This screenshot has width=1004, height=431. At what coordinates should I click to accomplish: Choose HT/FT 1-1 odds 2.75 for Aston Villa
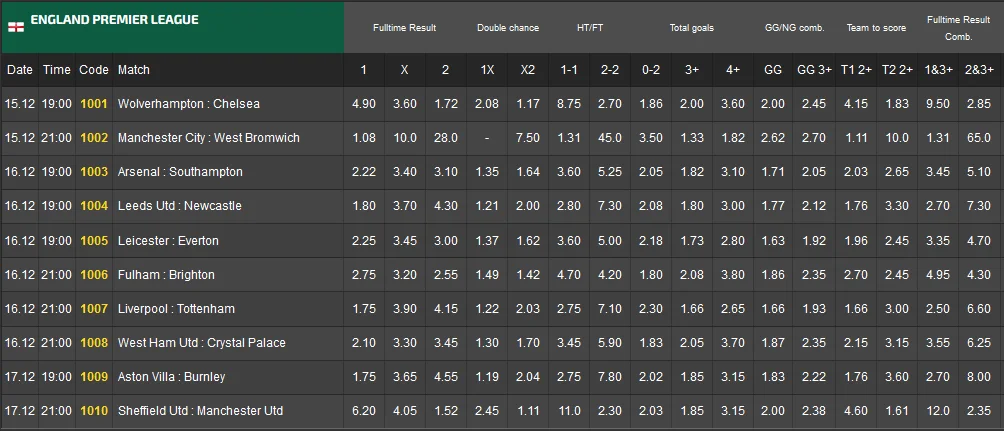(x=569, y=377)
